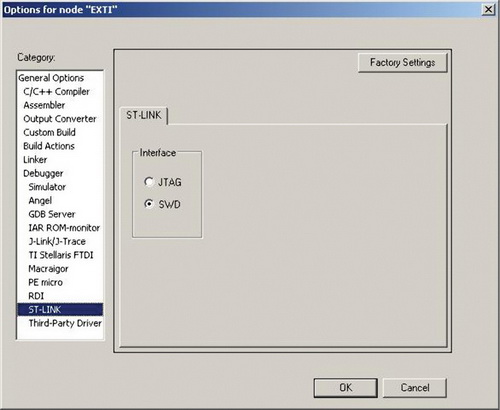
Task: Select General Options category
Action: click(51, 78)
